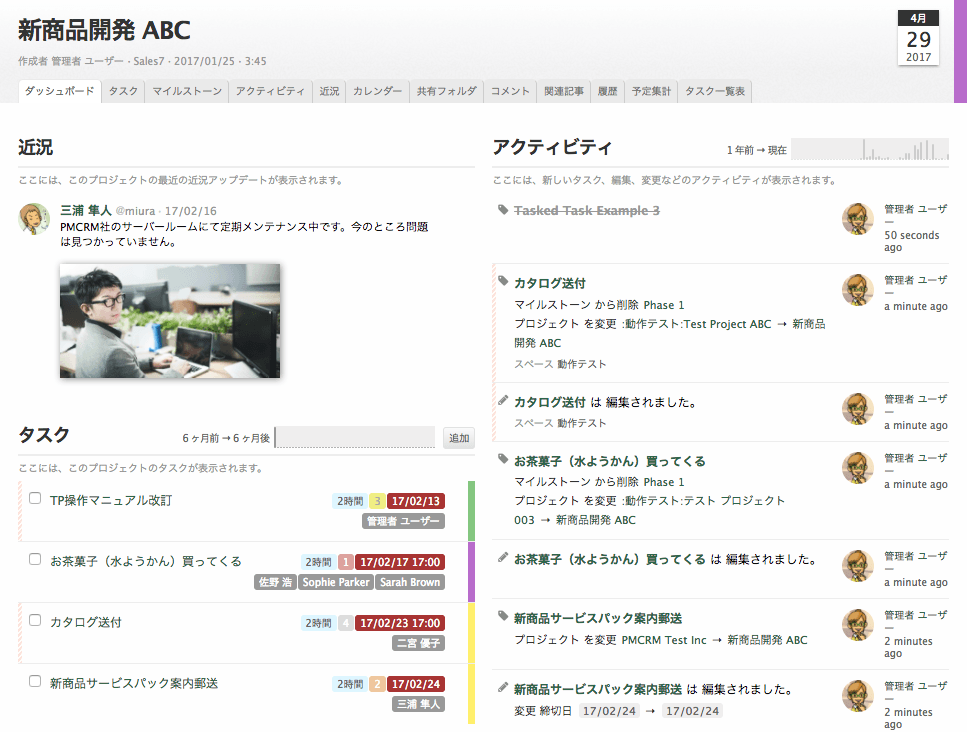The image size is (967, 732).
Task: Open the コメント tab
Action: tap(509, 91)
